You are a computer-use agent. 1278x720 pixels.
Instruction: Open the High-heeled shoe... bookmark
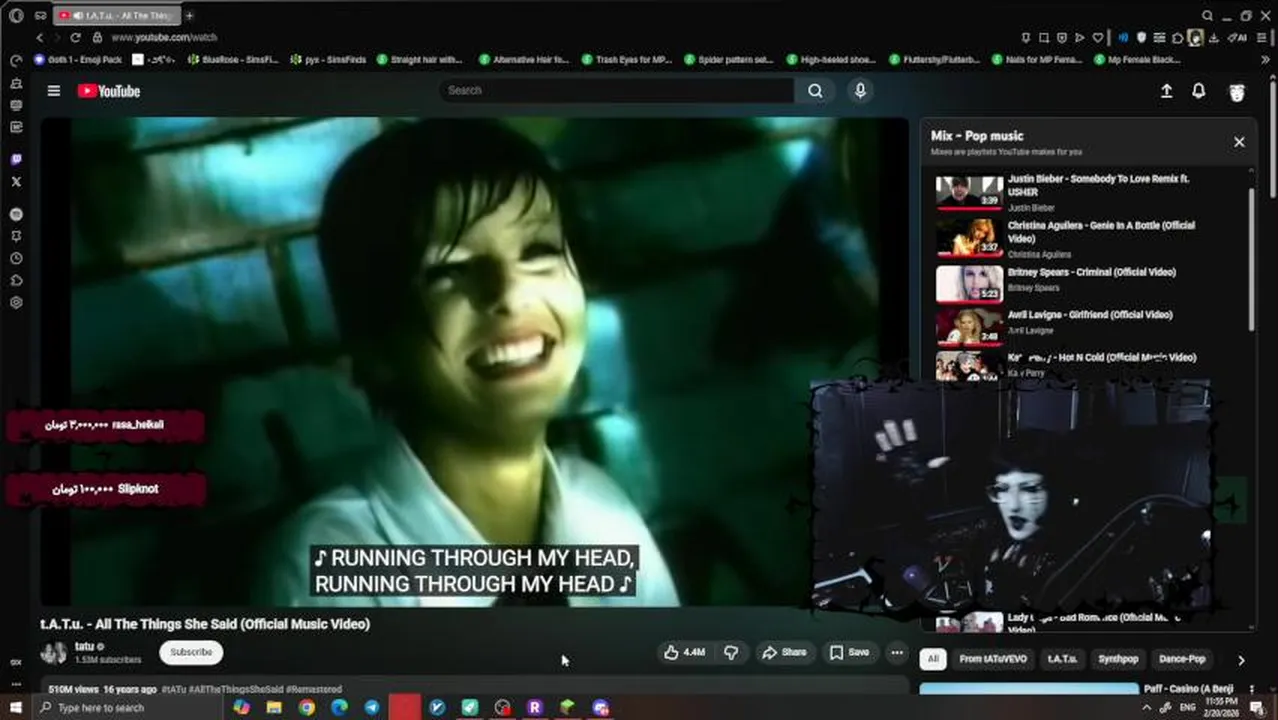point(832,60)
